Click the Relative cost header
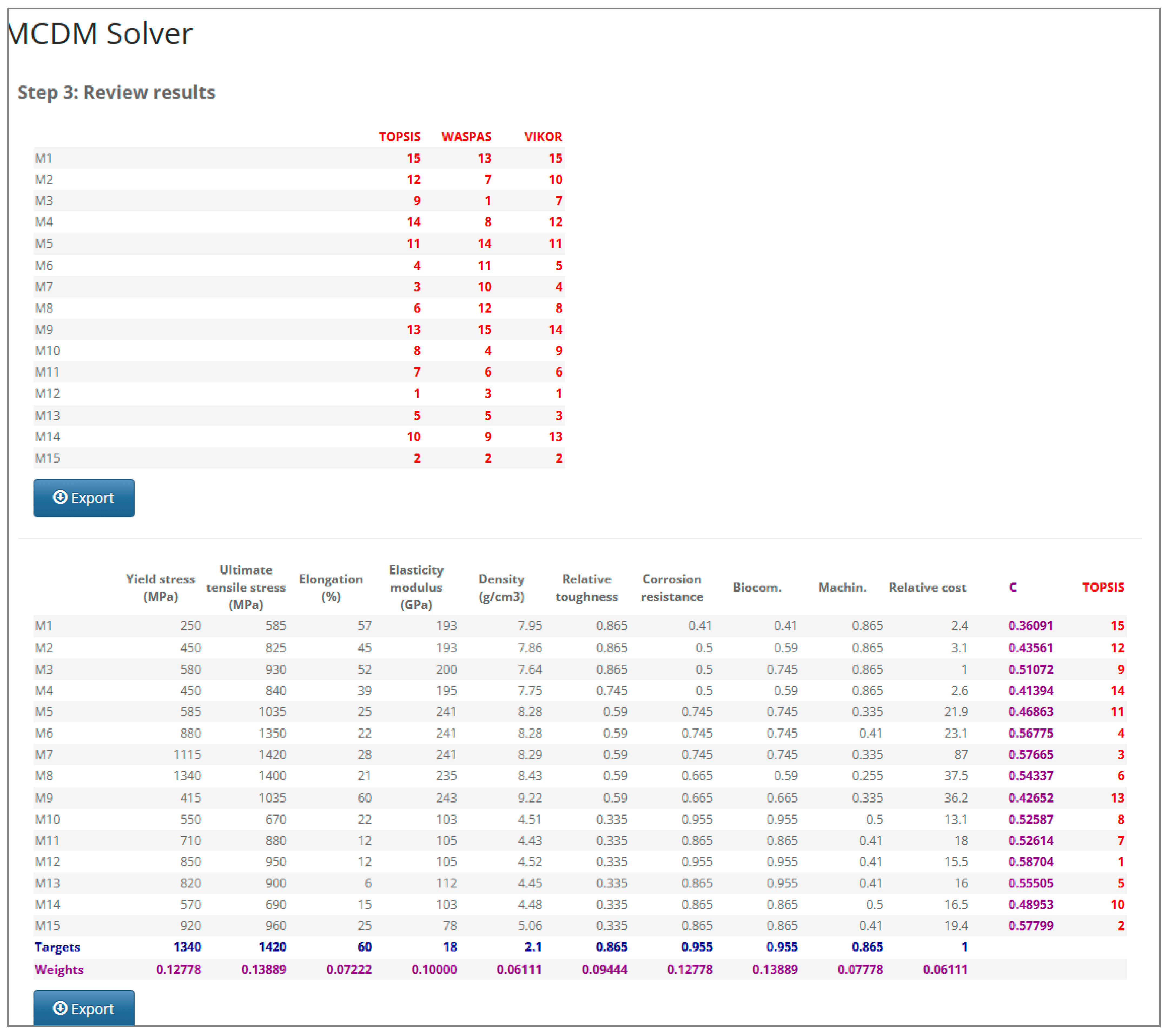 pos(927,587)
